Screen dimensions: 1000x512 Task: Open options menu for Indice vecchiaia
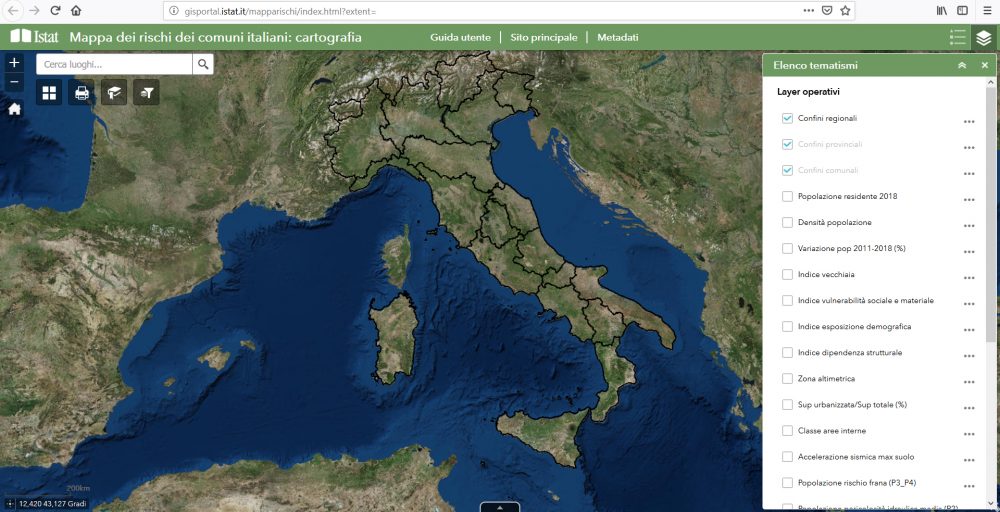[969, 278]
